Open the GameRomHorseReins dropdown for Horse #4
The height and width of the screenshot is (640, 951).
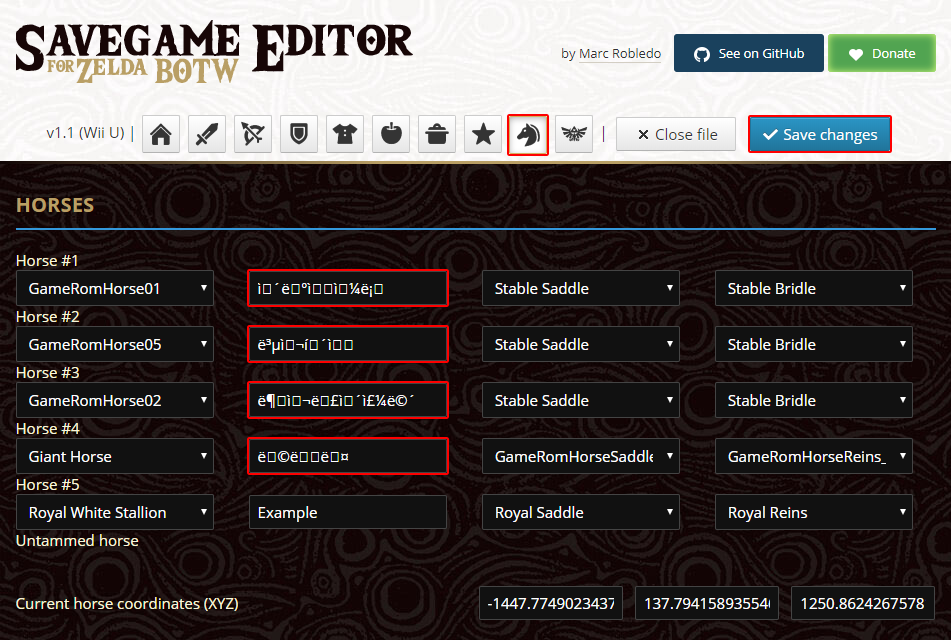pos(813,456)
